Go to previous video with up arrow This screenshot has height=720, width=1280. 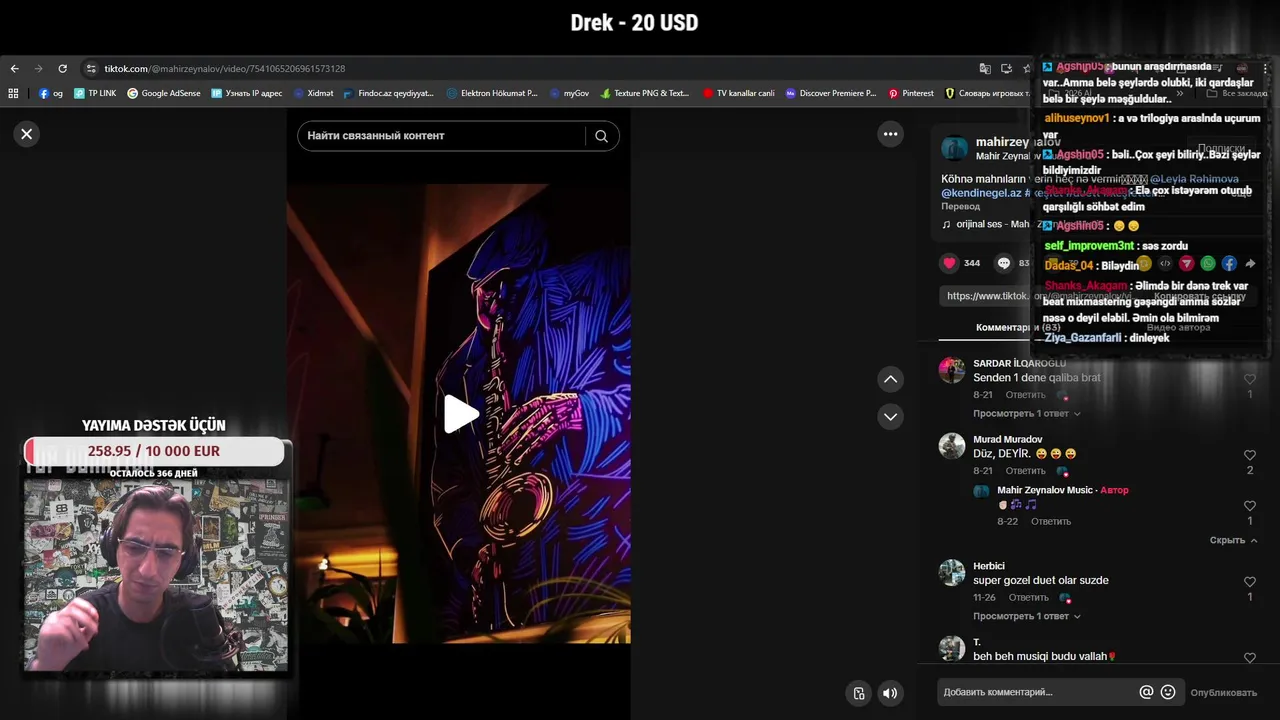pyautogui.click(x=890, y=379)
